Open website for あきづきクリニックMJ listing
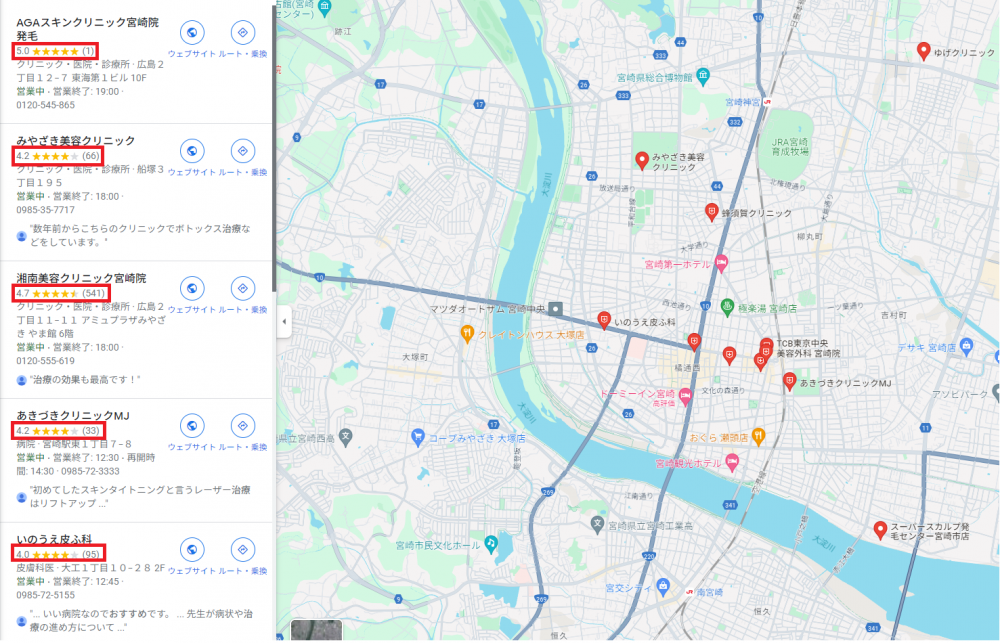This screenshot has height=643, width=1000. [192, 425]
